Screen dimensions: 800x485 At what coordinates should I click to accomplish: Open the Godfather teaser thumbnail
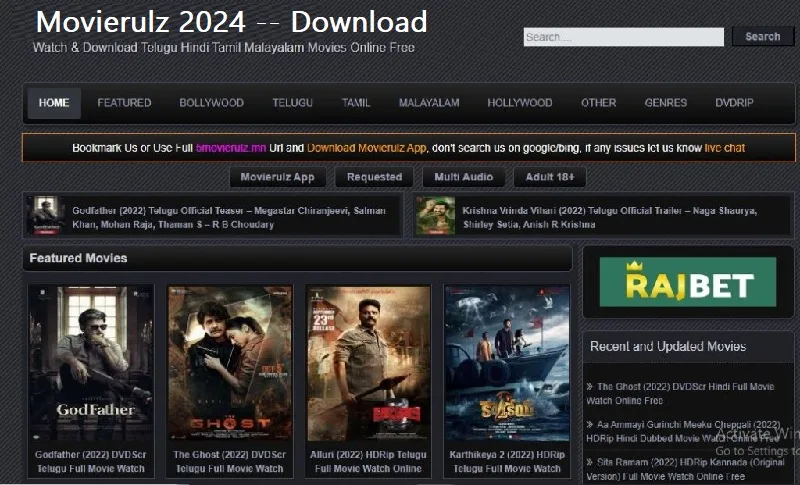pyautogui.click(x=46, y=215)
